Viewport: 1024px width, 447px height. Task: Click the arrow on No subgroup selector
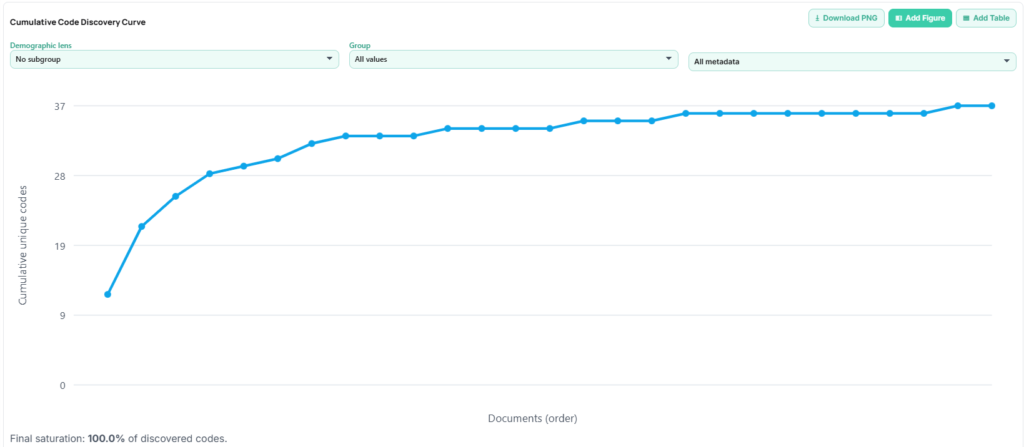pos(329,59)
